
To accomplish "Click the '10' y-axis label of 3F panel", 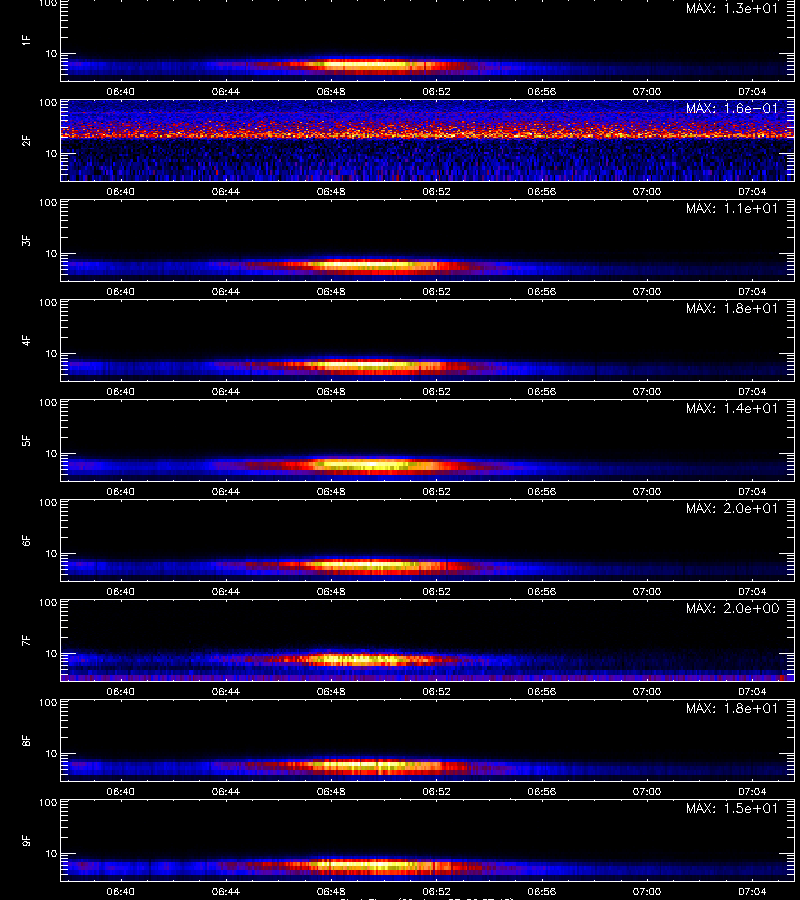I will click(x=51, y=254).
